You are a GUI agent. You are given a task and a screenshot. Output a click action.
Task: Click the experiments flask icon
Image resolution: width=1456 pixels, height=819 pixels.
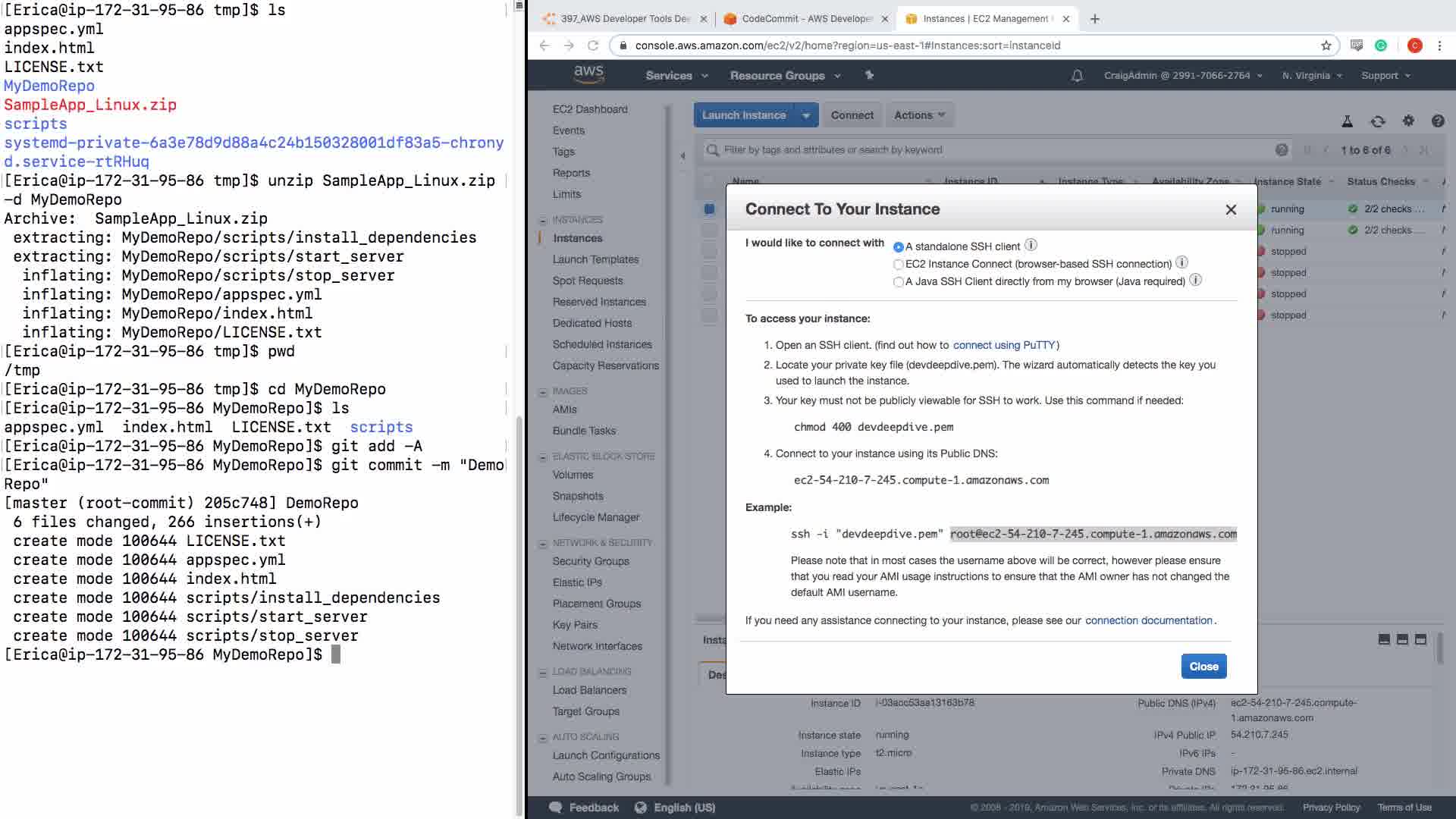point(1347,121)
